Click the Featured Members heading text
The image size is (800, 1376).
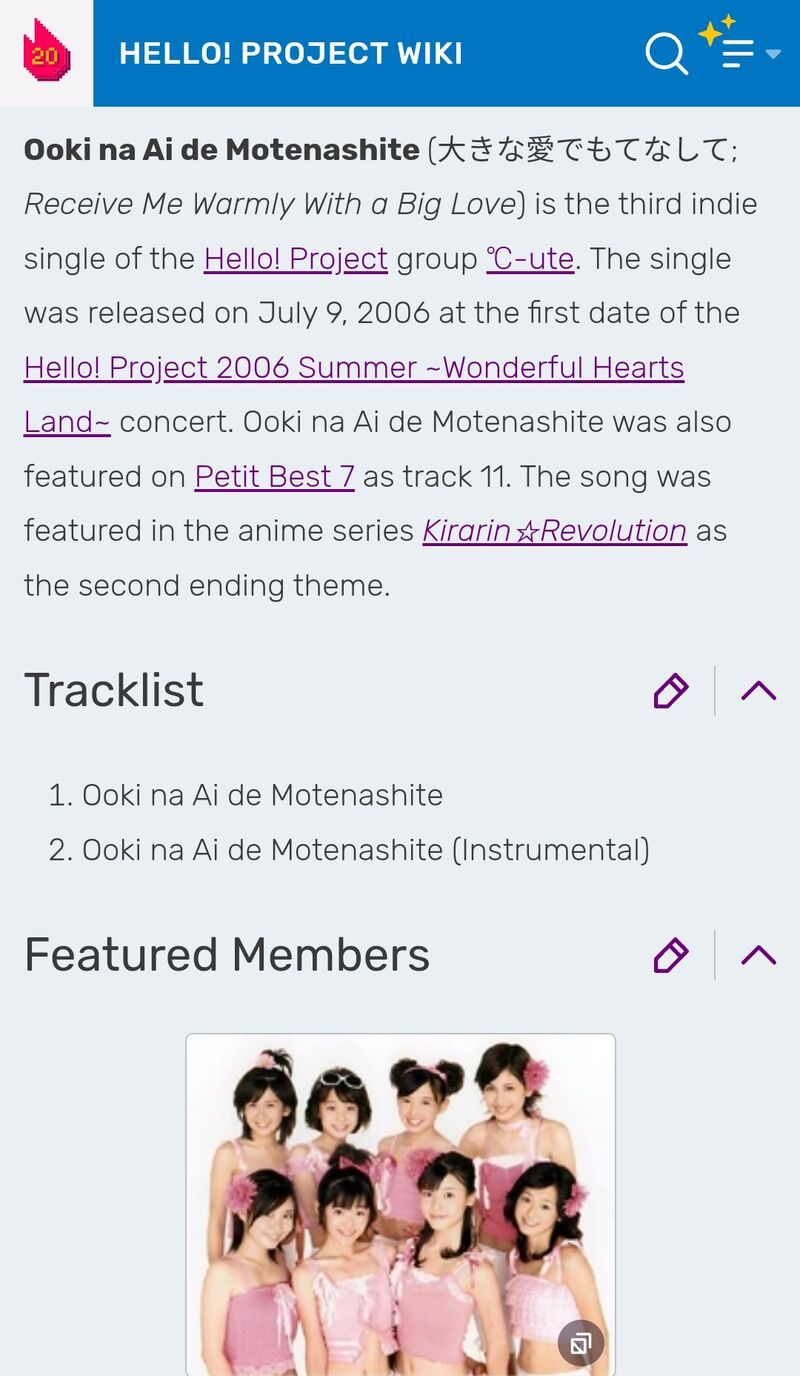click(x=227, y=955)
